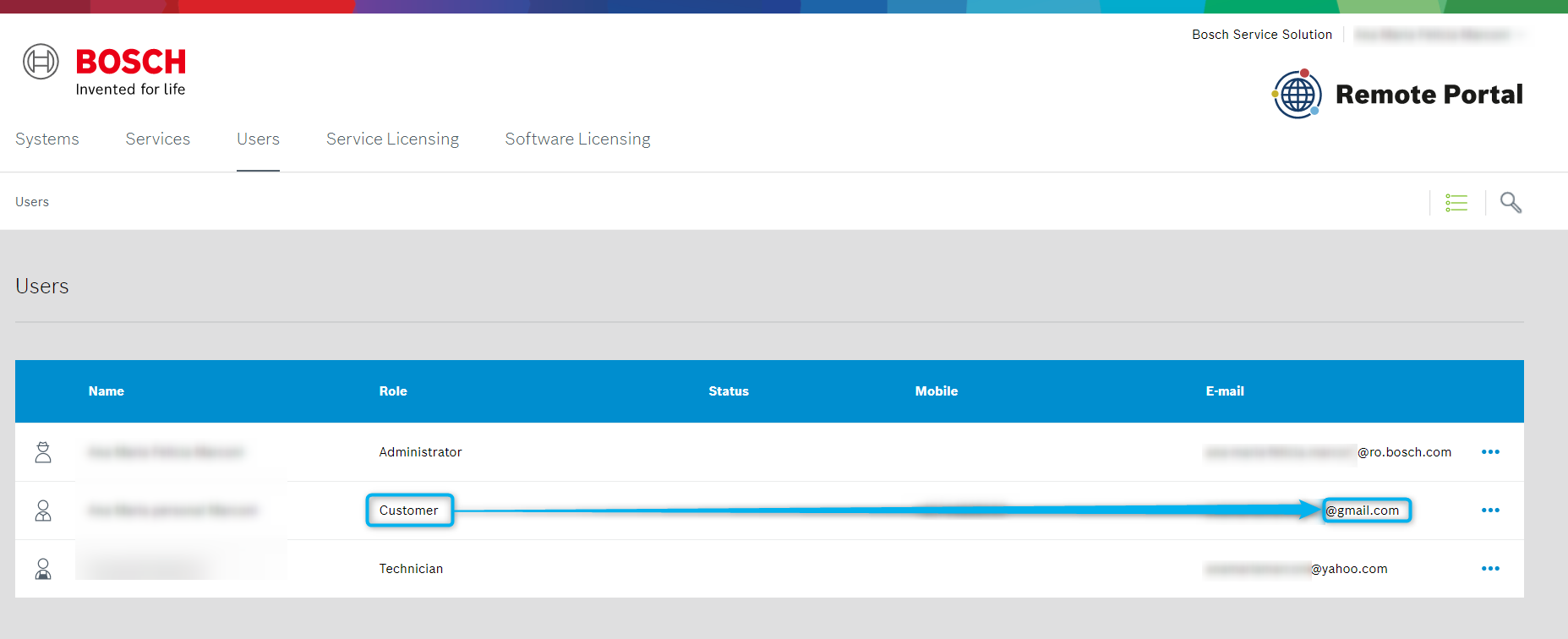The height and width of the screenshot is (639, 1568).
Task: Select the Administrator role cell
Action: coord(420,452)
